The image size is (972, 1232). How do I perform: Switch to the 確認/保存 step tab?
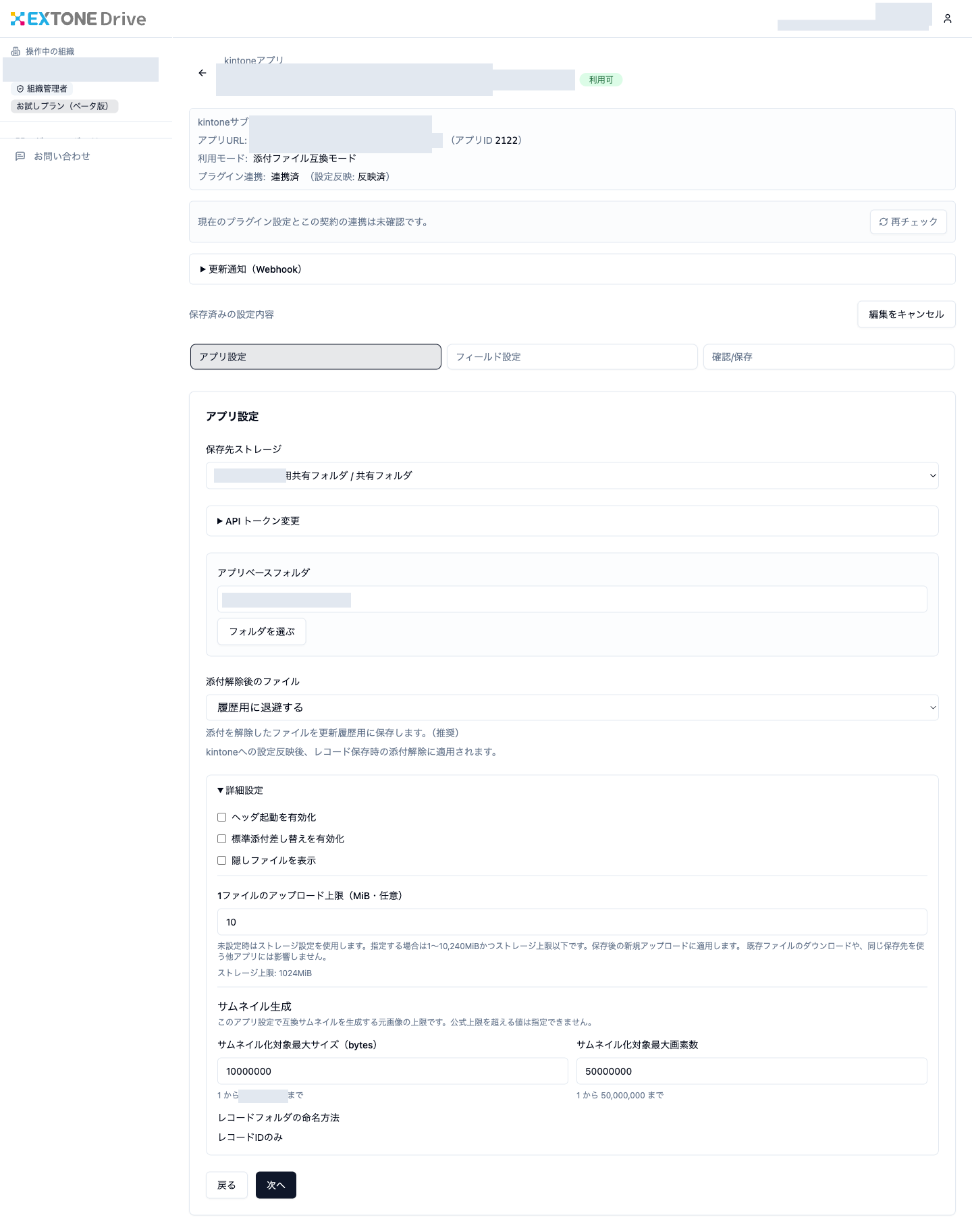829,357
